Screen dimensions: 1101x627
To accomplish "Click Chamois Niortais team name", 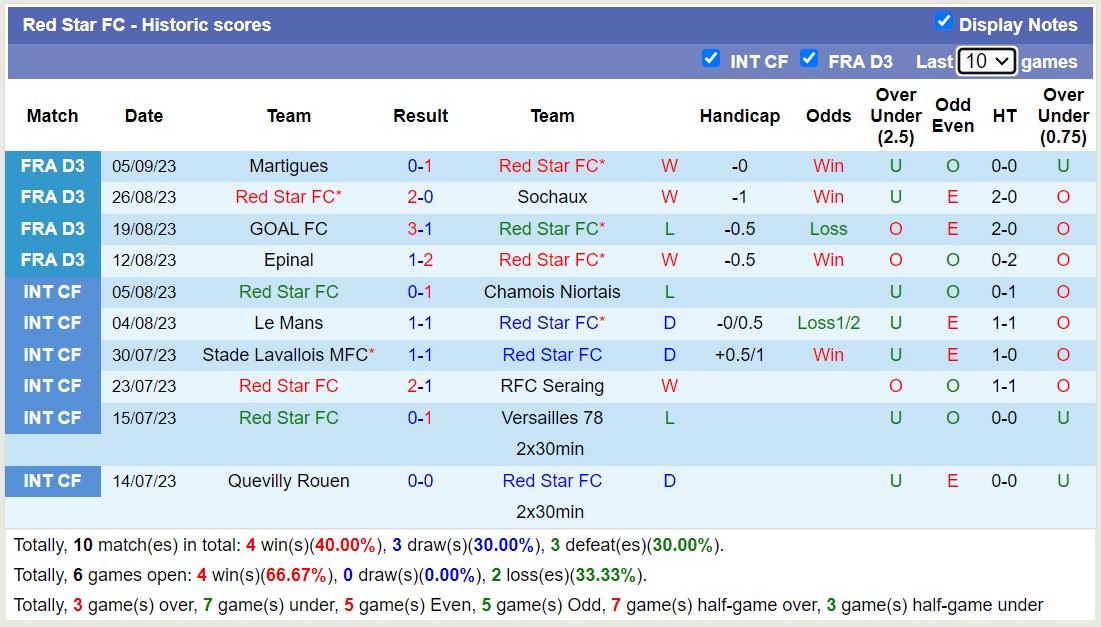I will (552, 291).
